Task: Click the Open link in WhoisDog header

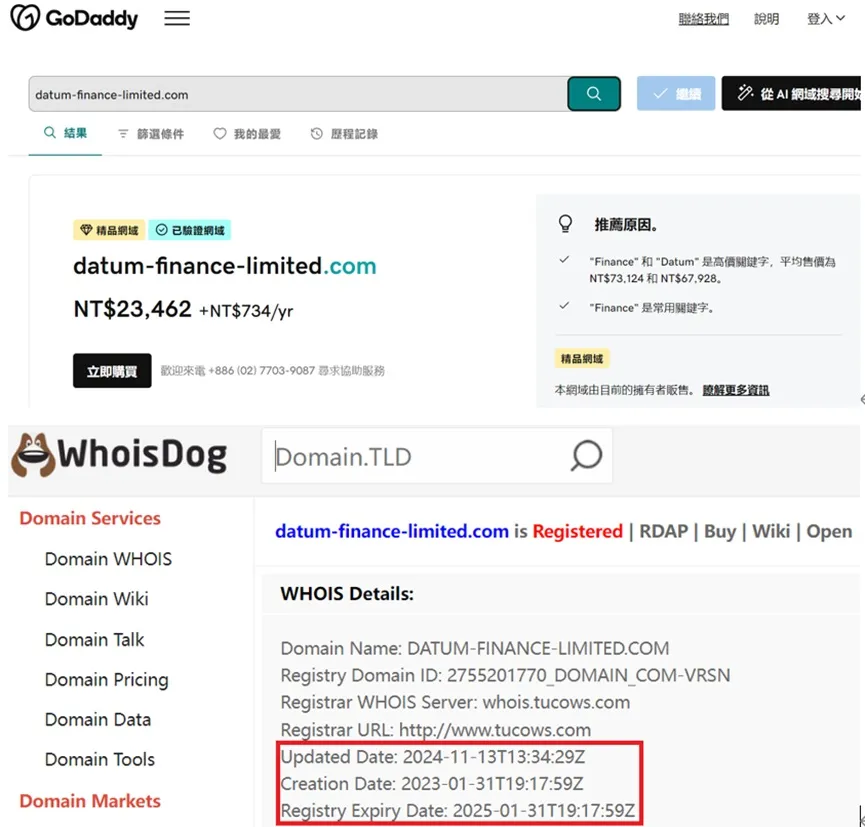Action: tap(829, 531)
